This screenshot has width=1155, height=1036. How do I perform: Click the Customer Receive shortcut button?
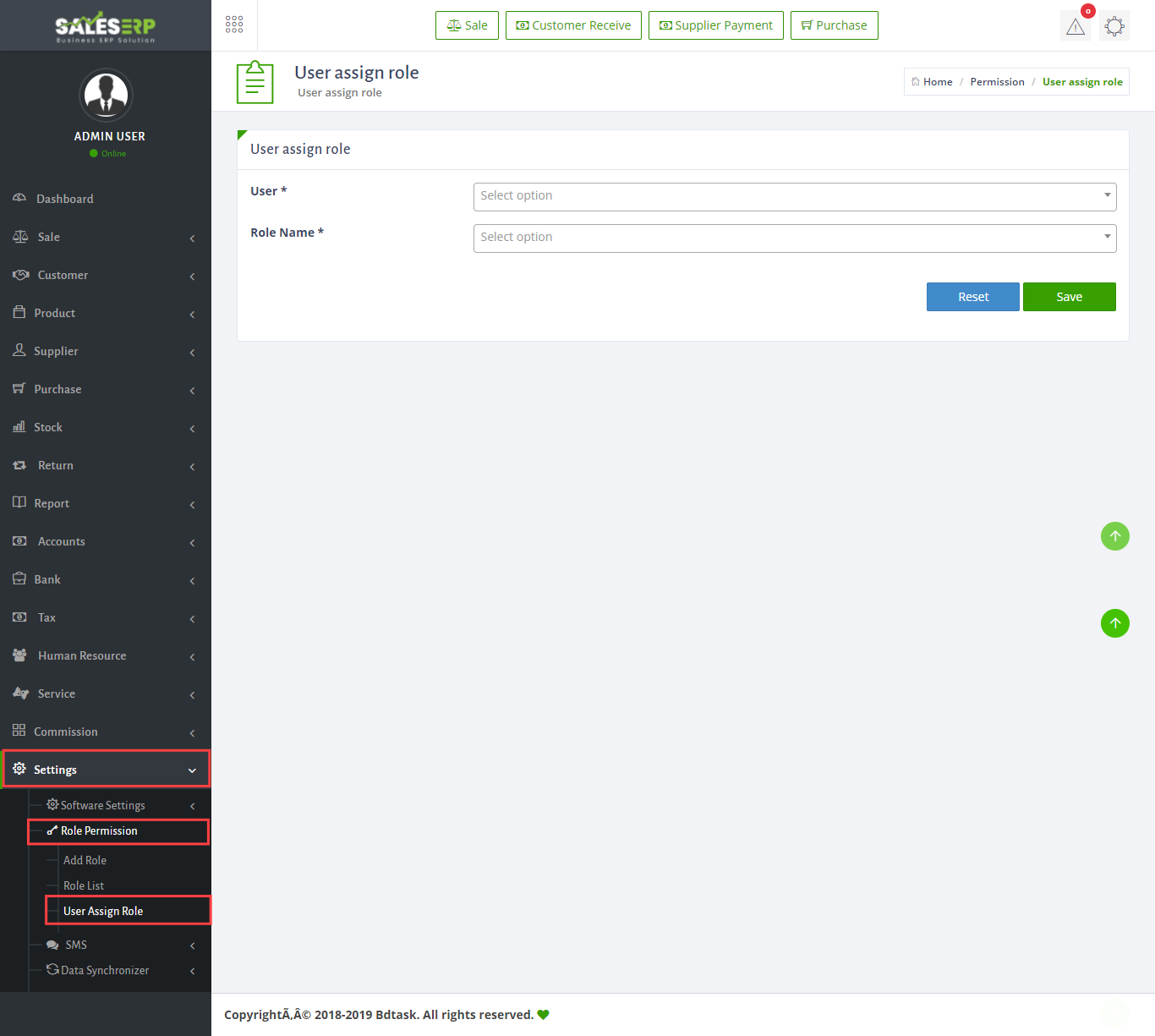(x=573, y=25)
